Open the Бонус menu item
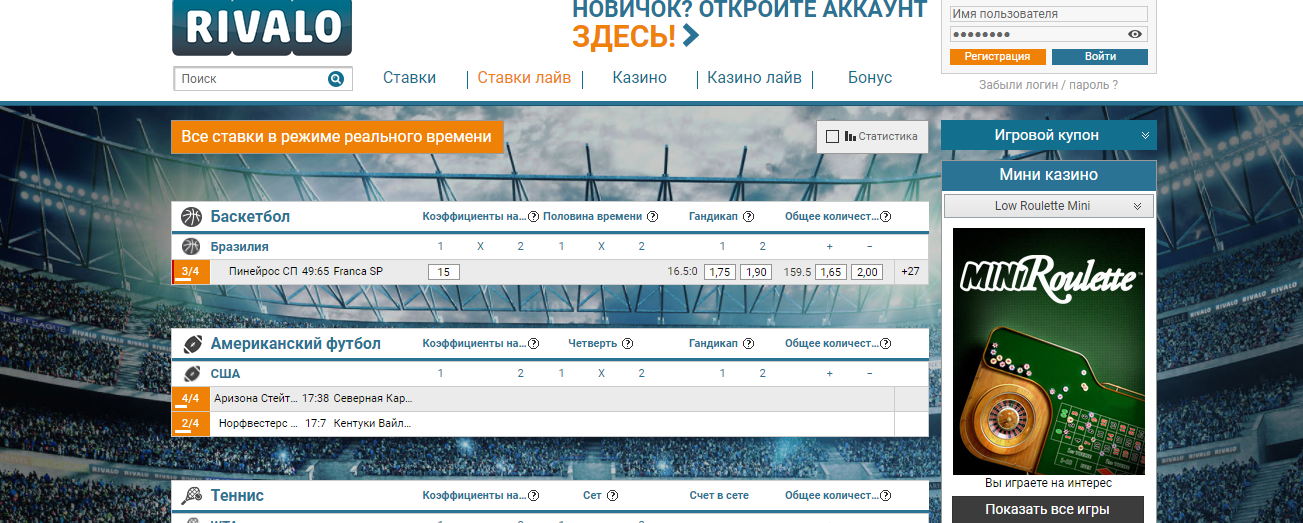The width and height of the screenshot is (1303, 523). 870,78
